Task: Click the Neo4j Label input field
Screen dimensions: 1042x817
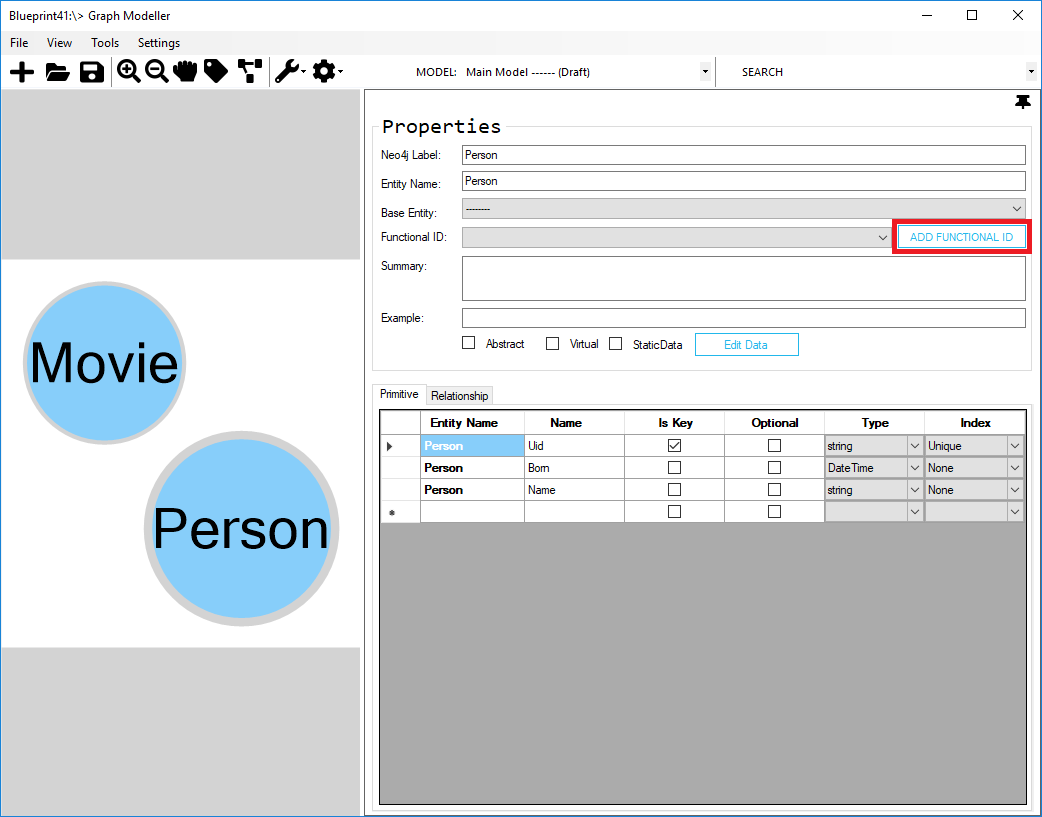Action: click(x=744, y=155)
